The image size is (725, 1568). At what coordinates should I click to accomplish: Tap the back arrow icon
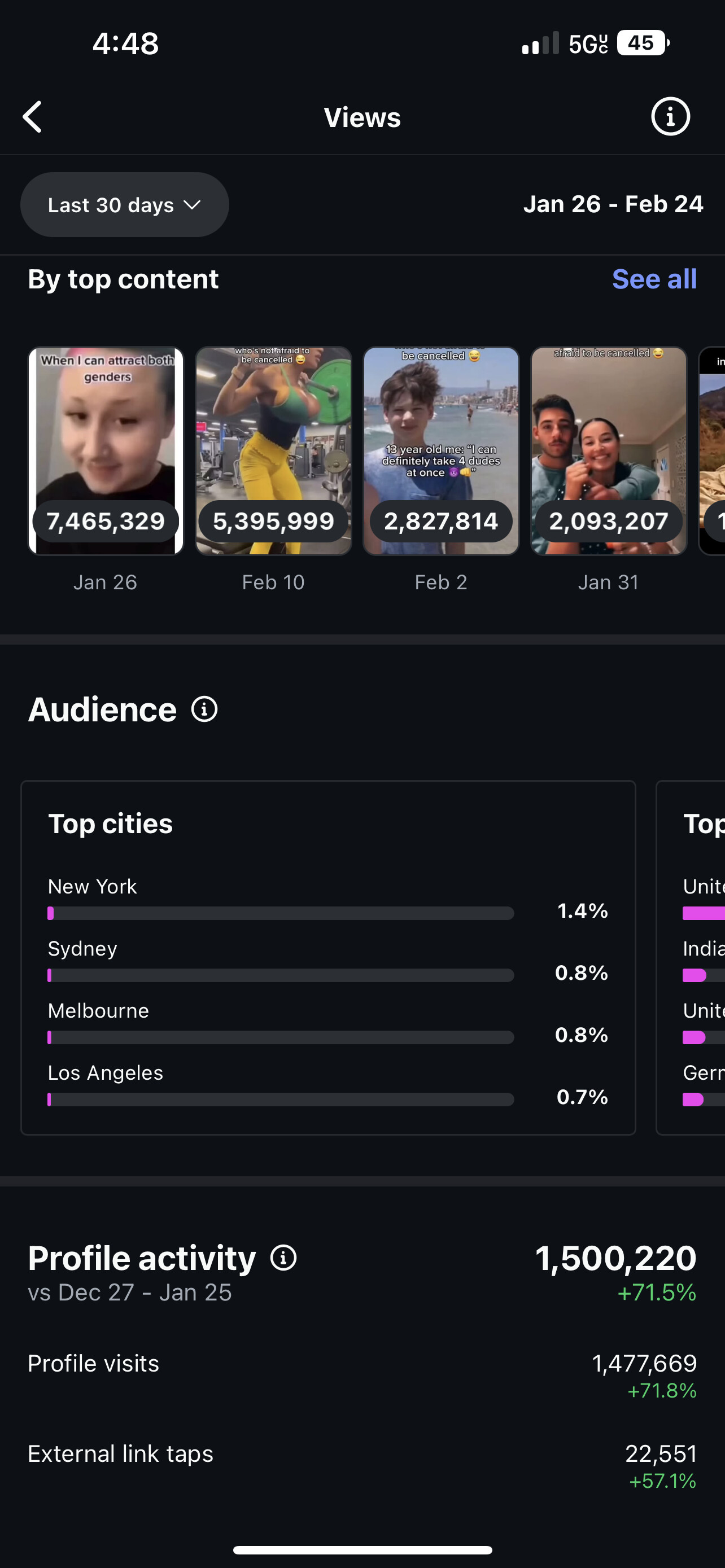pos(33,117)
